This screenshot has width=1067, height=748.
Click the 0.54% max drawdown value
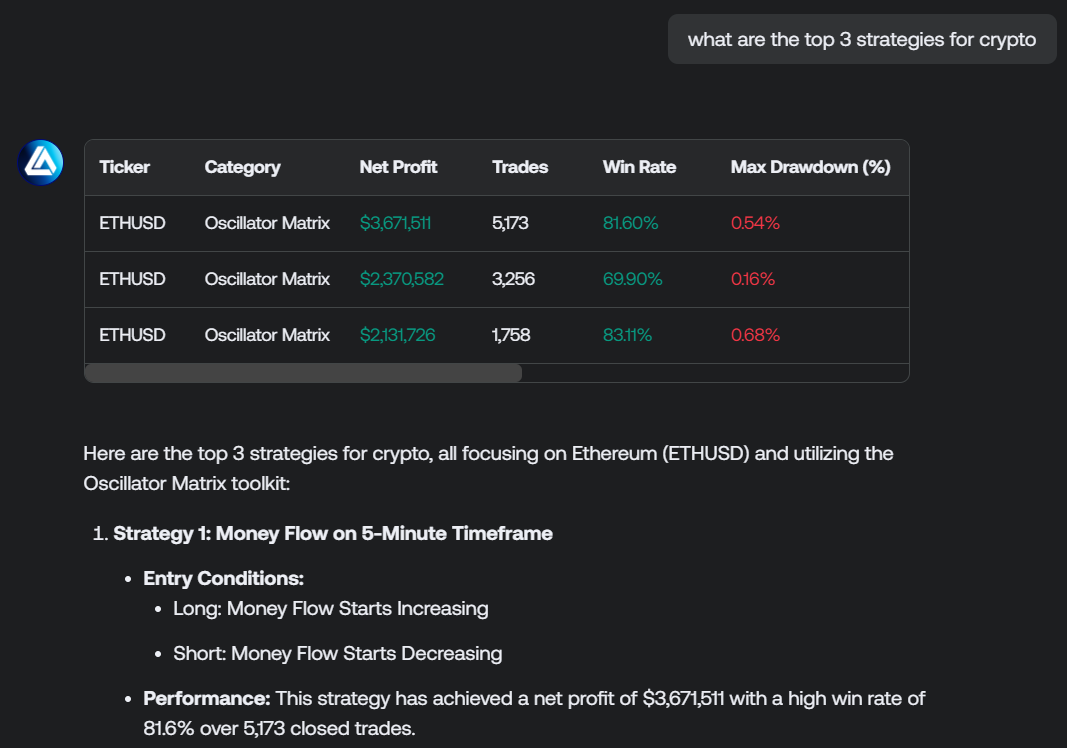click(x=755, y=223)
